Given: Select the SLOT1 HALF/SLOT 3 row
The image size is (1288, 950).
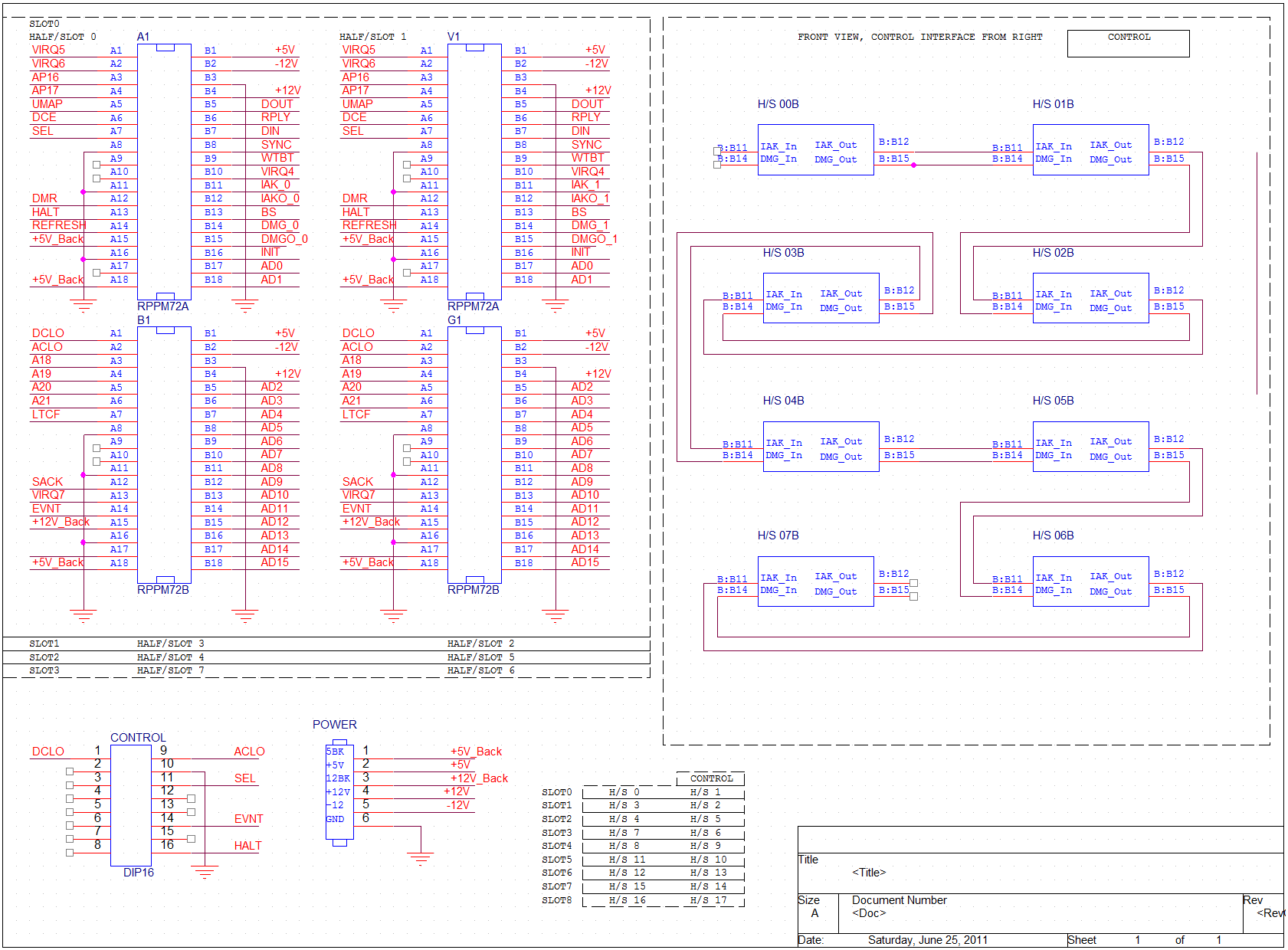Looking at the screenshot, I should tap(326, 644).
